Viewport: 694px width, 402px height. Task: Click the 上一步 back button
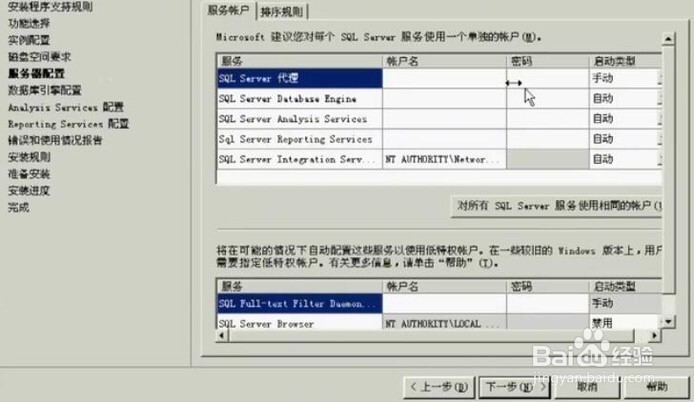click(439, 387)
